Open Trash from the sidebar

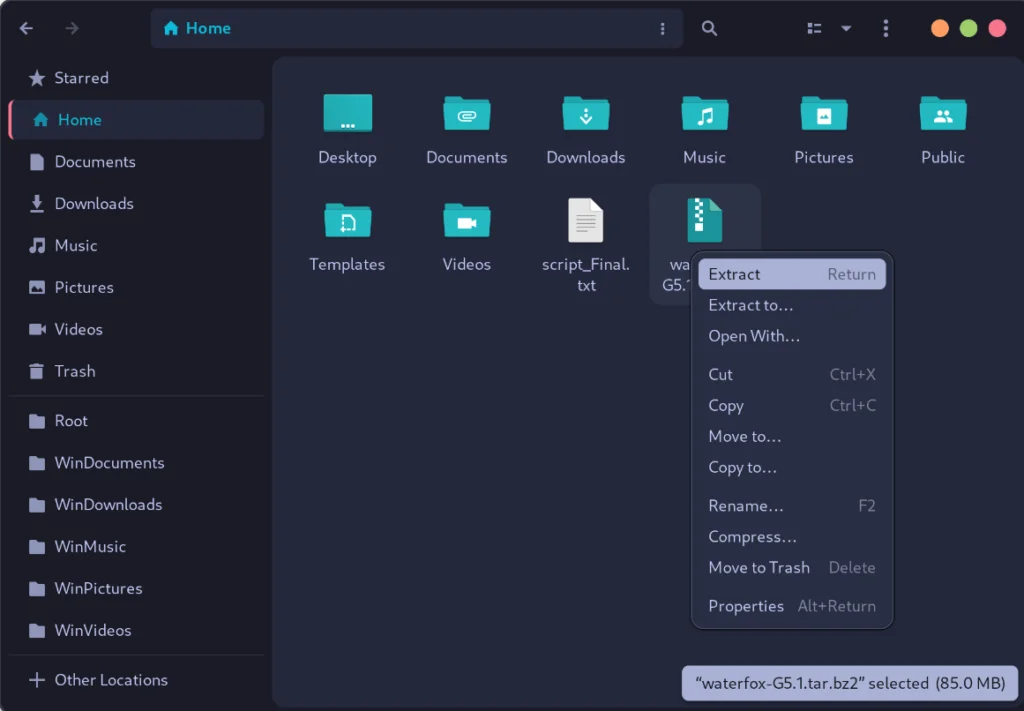click(73, 371)
